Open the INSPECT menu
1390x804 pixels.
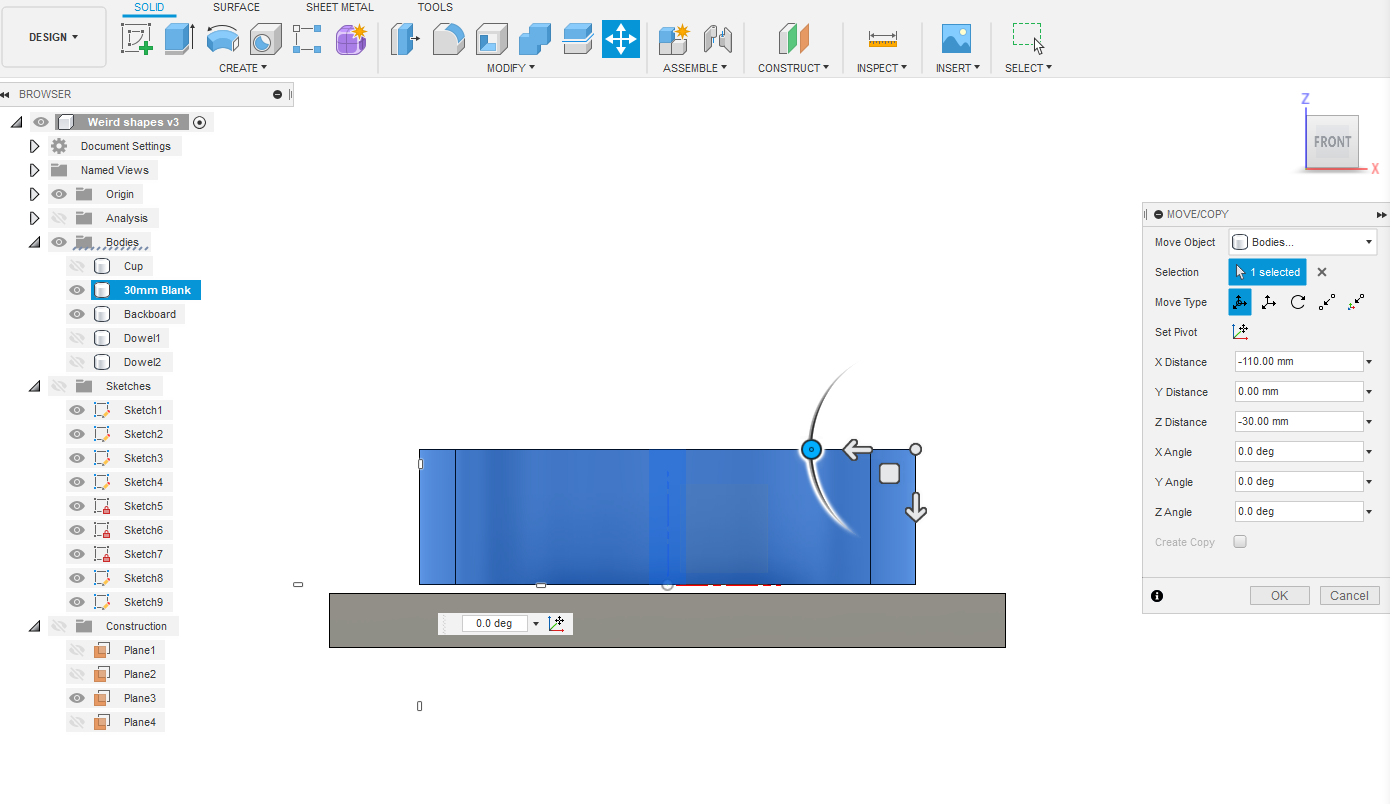(x=882, y=68)
